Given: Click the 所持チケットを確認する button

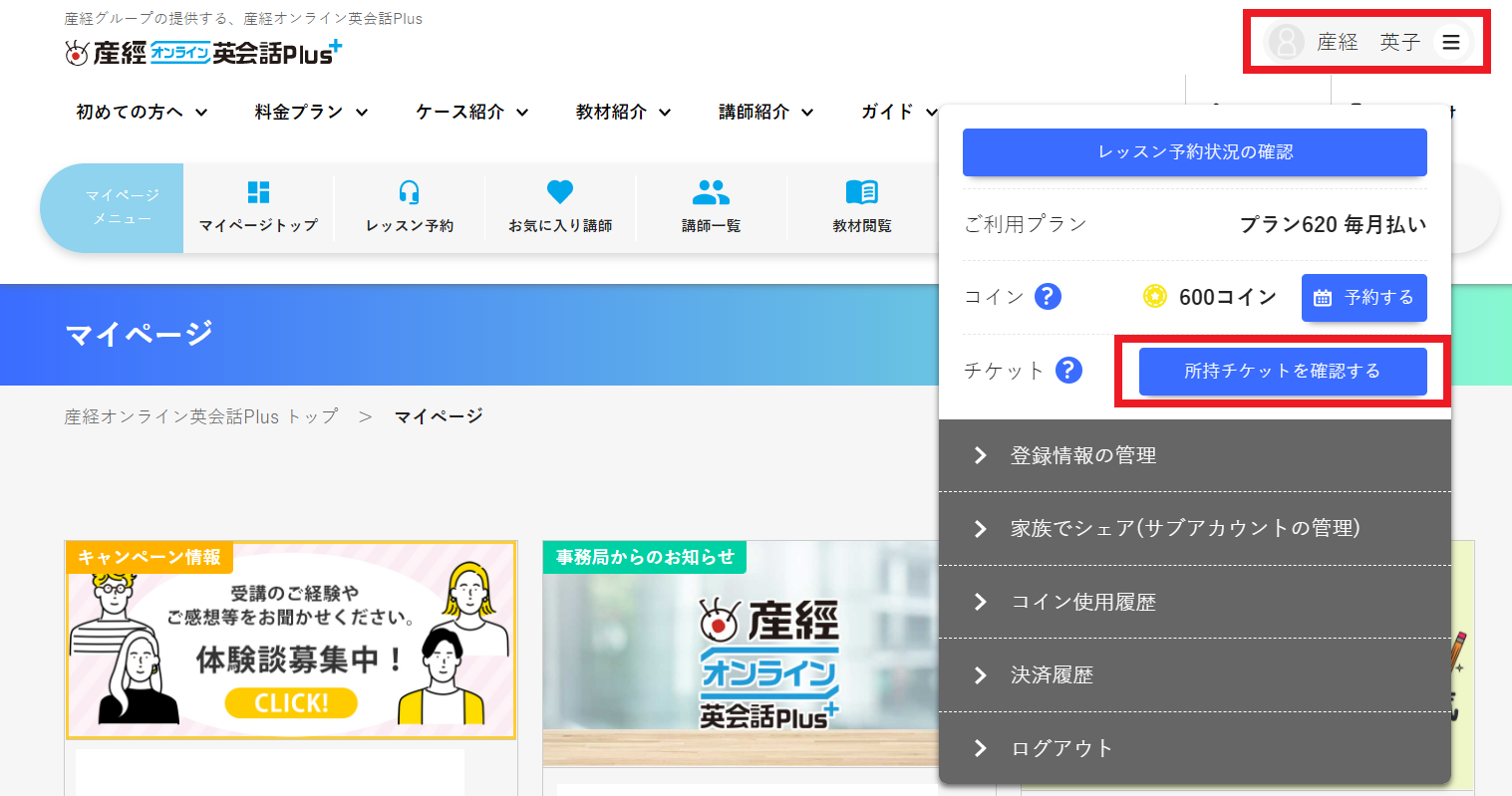Looking at the screenshot, I should (x=1283, y=371).
